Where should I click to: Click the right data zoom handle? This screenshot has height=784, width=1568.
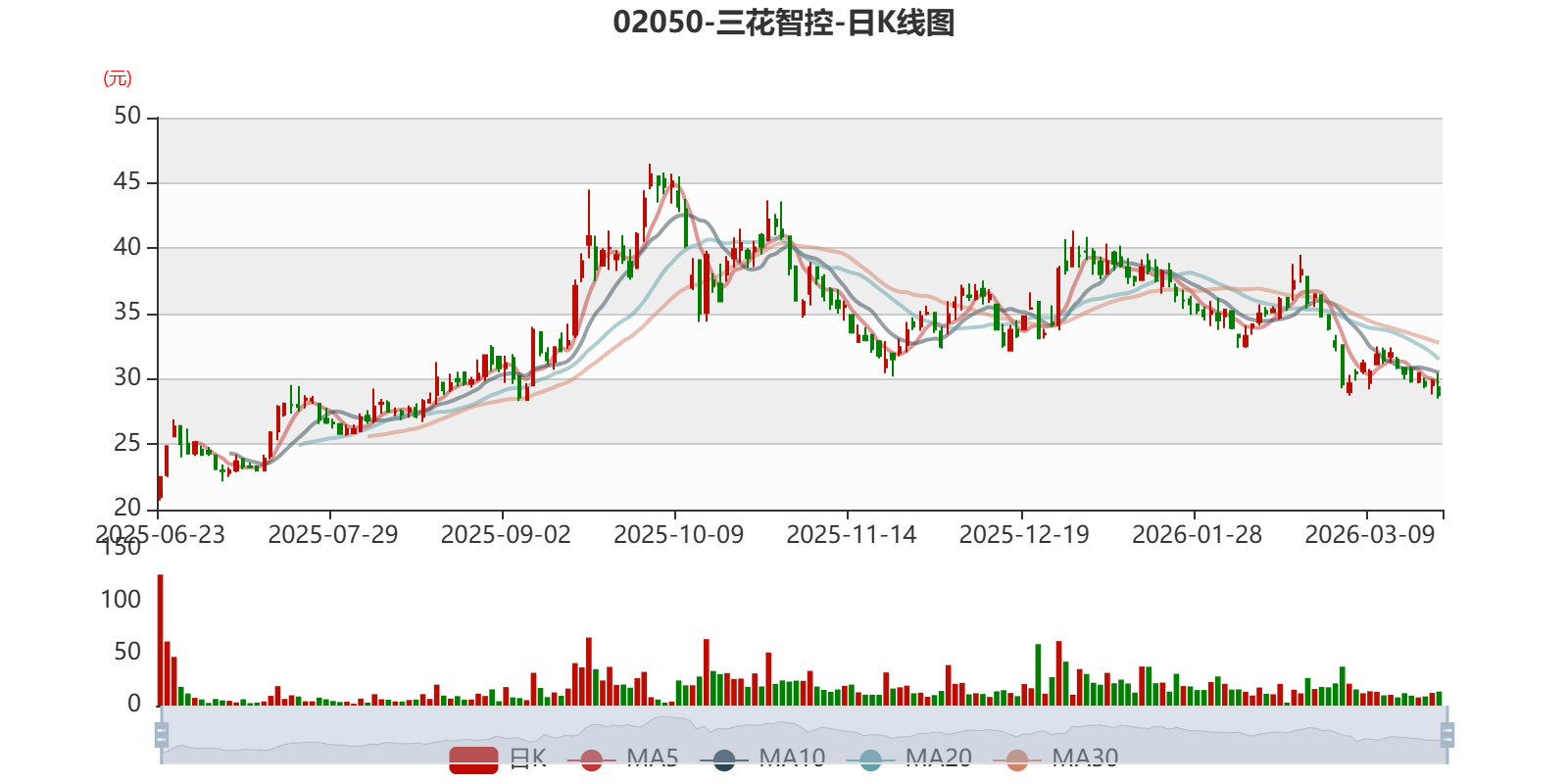click(1447, 735)
